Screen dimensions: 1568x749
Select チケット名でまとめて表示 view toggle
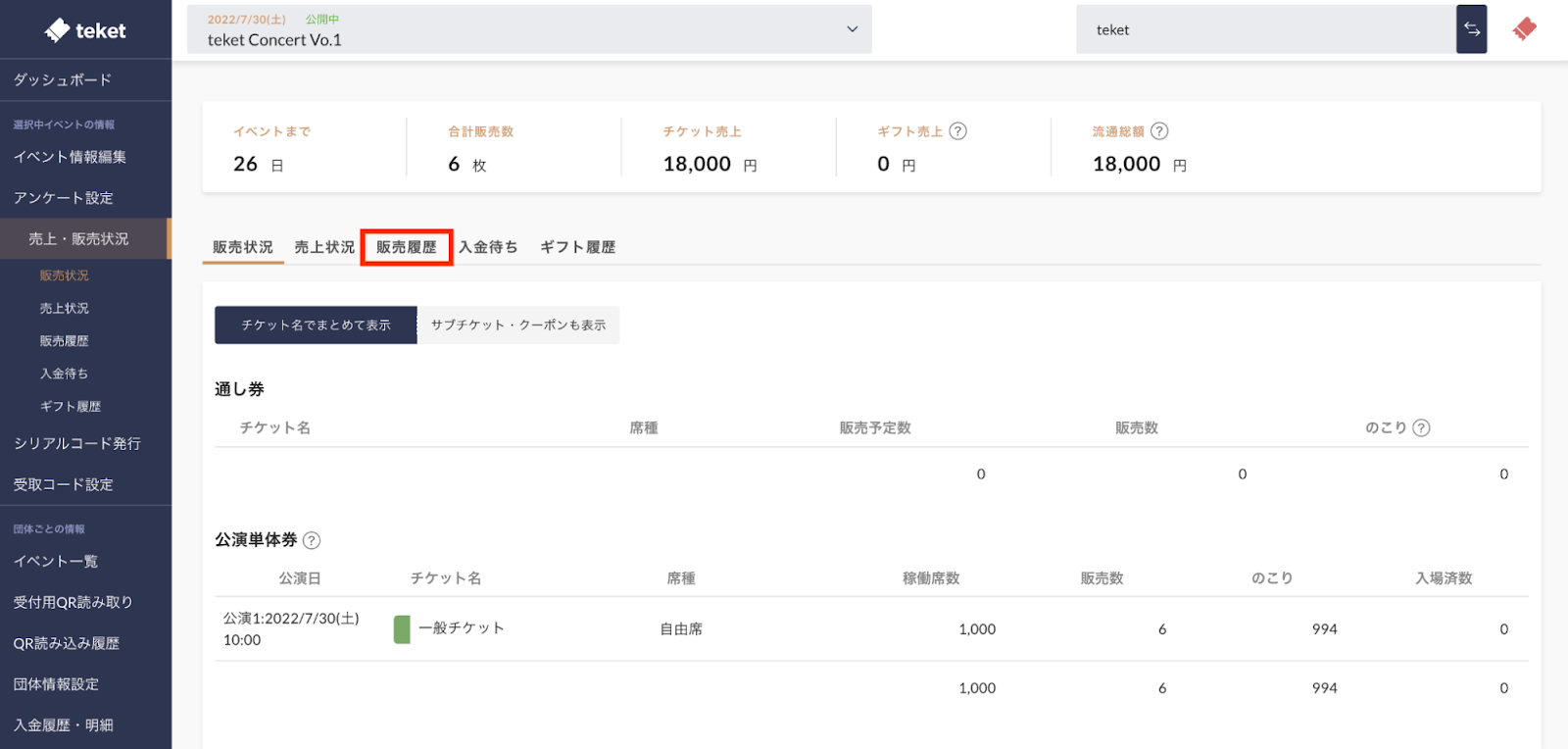tap(316, 325)
